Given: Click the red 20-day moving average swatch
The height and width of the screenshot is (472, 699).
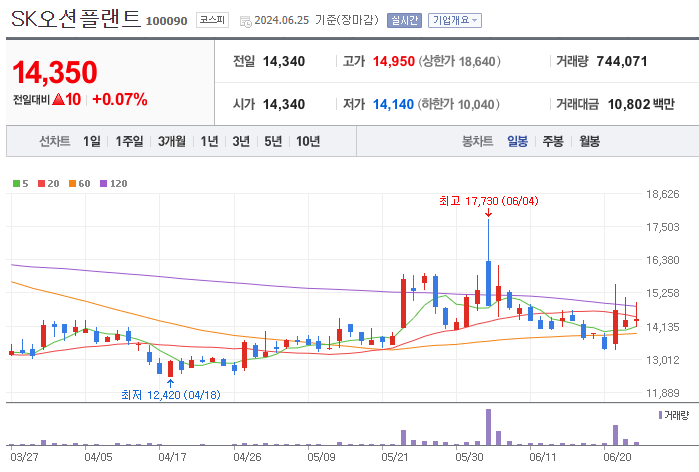Looking at the screenshot, I should [41, 184].
